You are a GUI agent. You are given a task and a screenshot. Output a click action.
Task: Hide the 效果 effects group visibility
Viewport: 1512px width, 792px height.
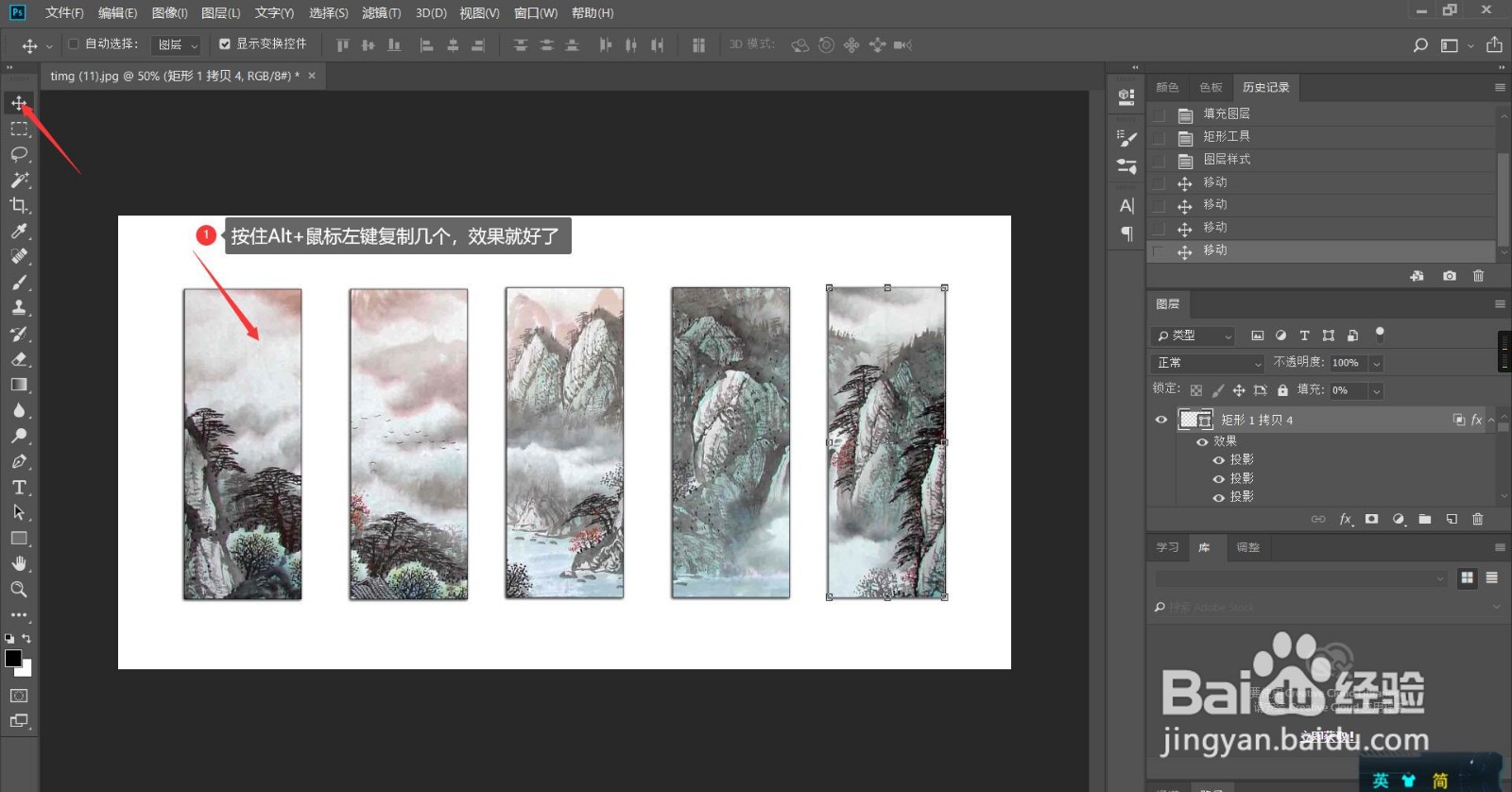[1202, 441]
